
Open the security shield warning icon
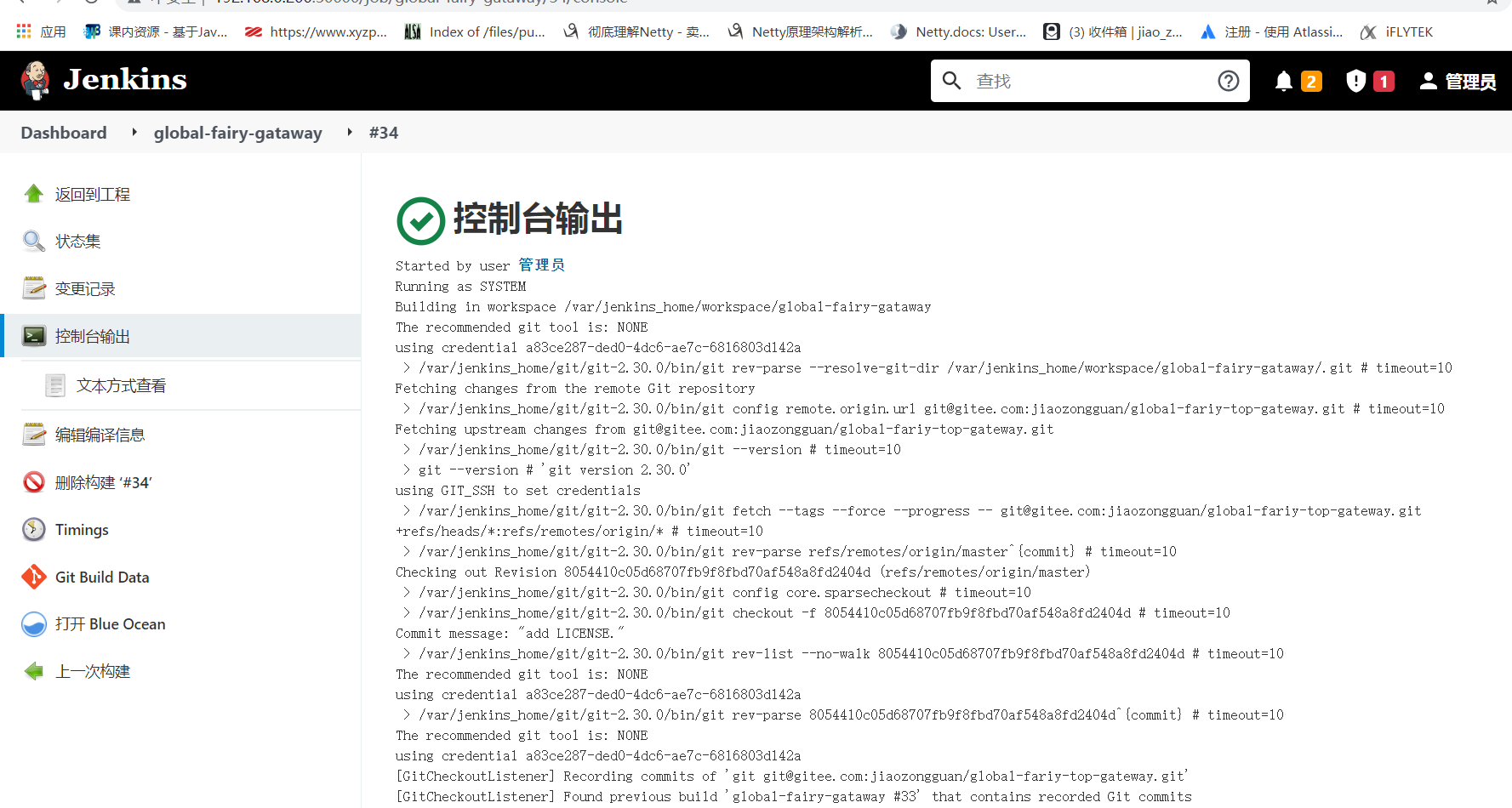pos(1355,81)
